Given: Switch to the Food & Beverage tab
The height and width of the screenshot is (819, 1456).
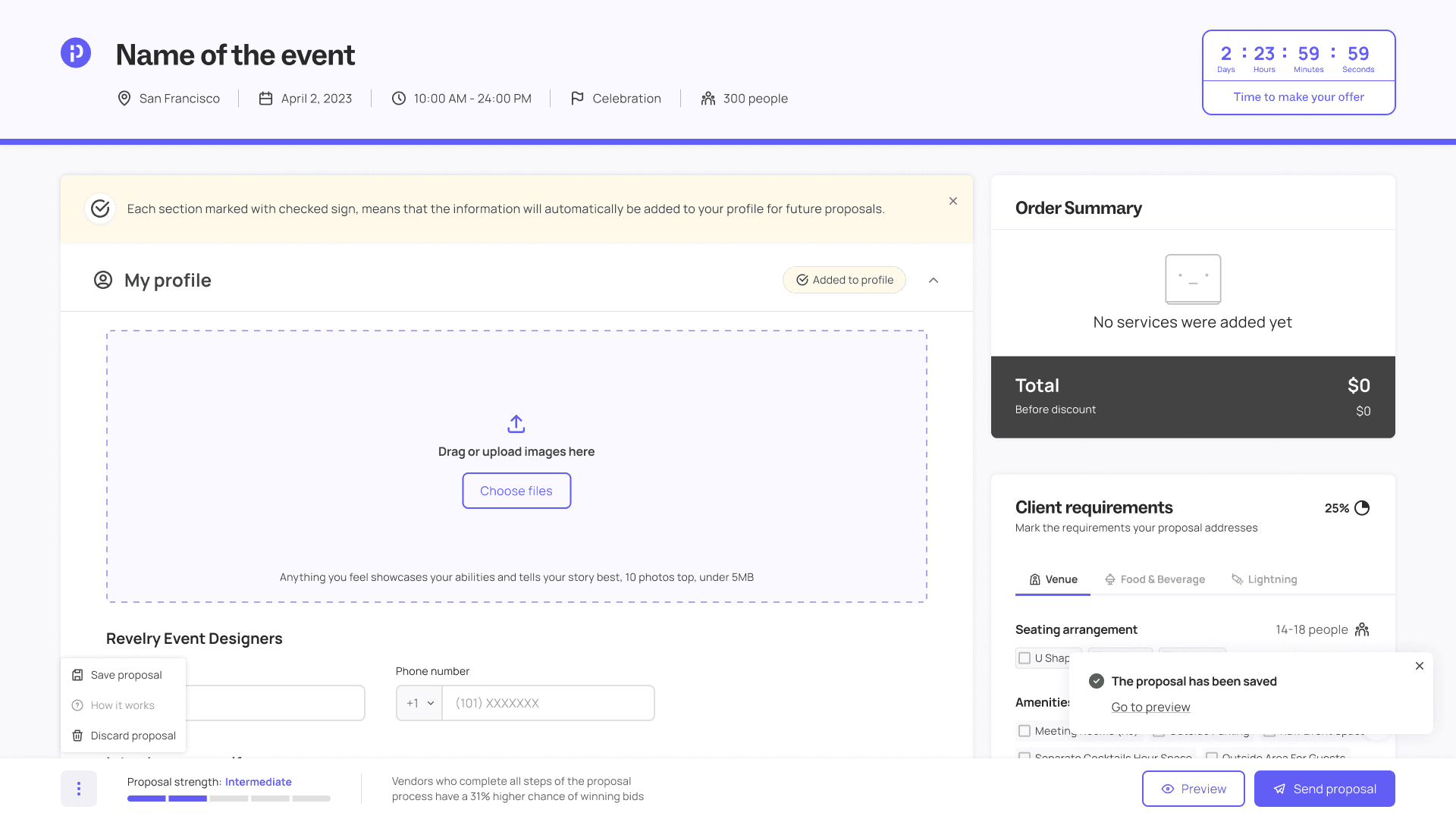Looking at the screenshot, I should [x=1155, y=579].
